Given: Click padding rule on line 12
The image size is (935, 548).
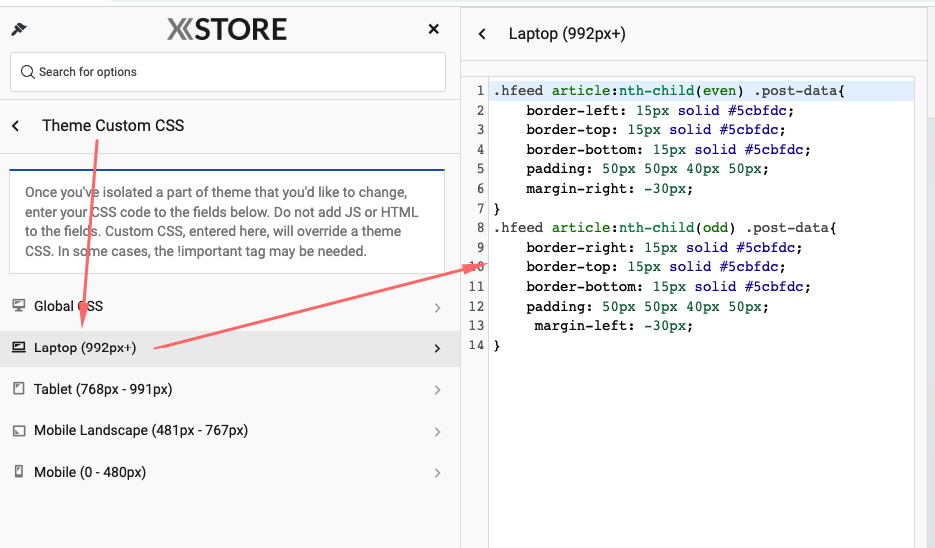Looking at the screenshot, I should [x=648, y=306].
